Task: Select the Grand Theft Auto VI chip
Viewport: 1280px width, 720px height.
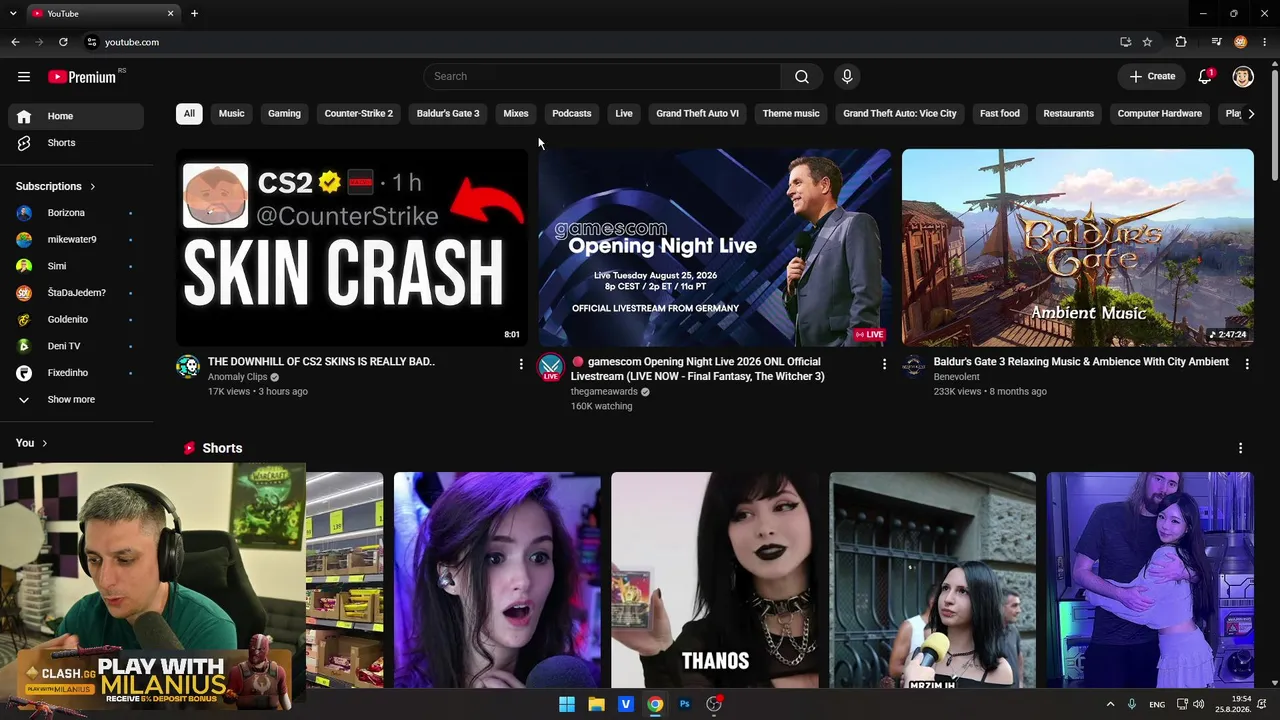Action: coord(698,113)
